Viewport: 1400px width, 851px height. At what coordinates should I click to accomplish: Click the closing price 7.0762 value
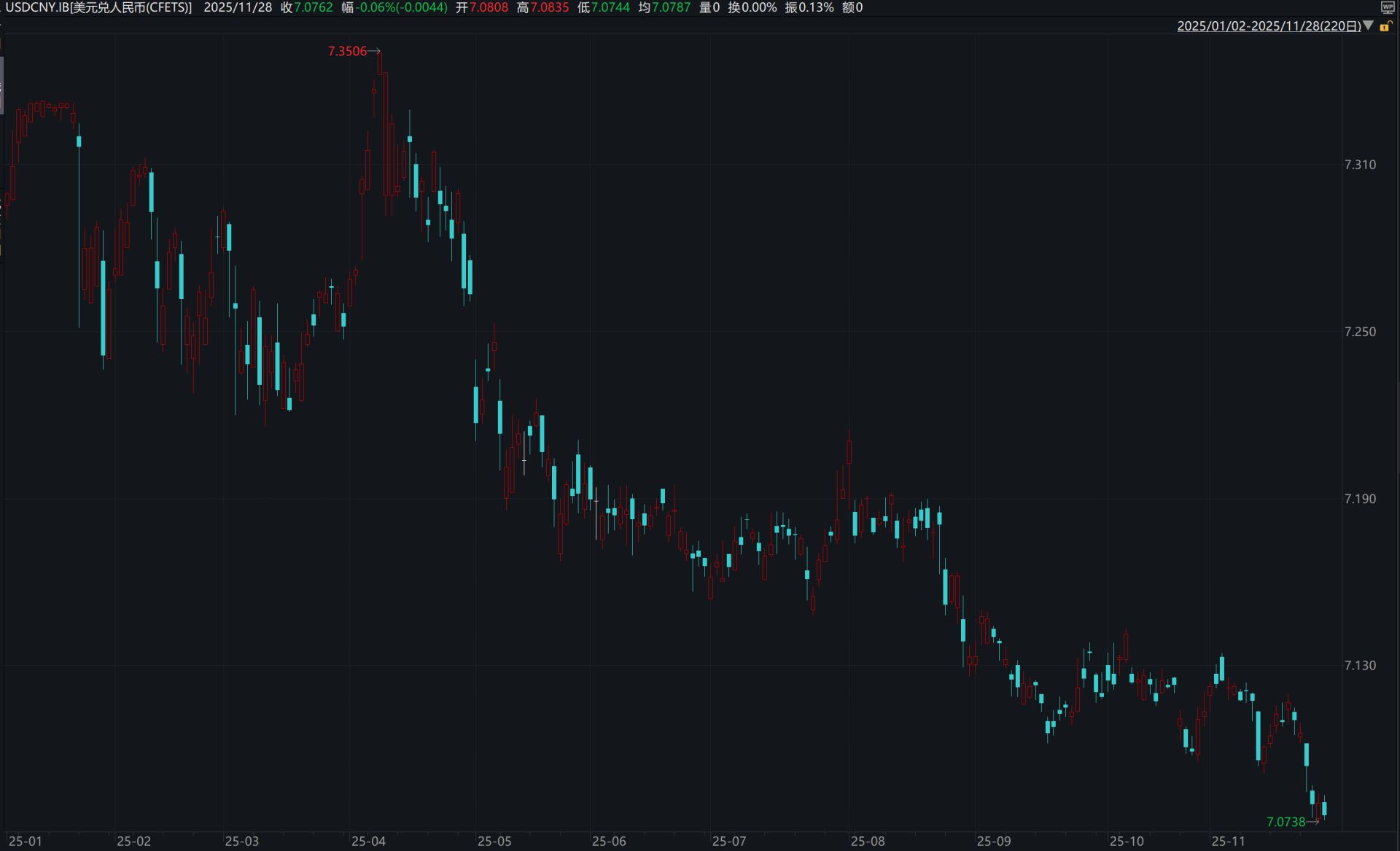click(x=314, y=8)
